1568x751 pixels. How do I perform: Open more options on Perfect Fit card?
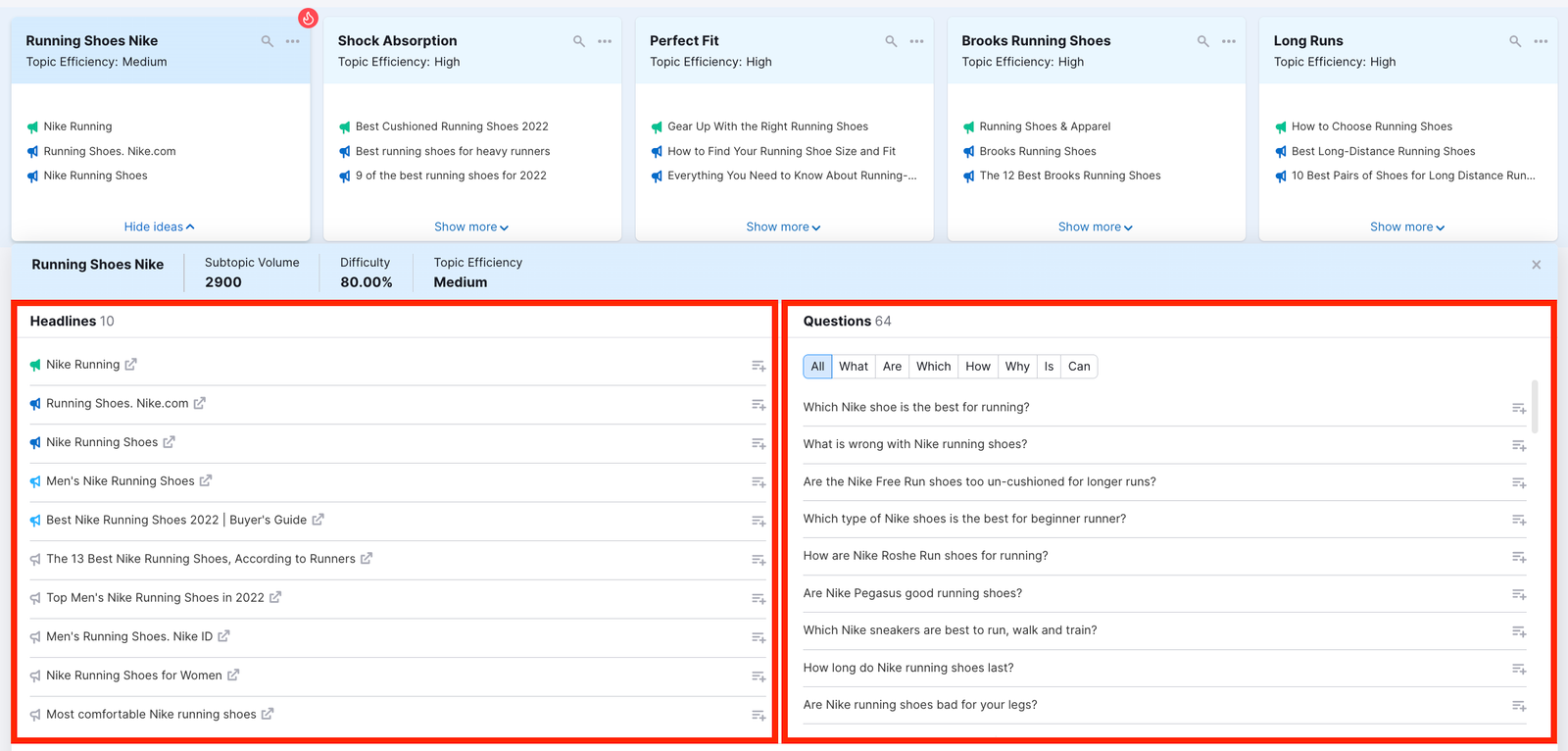(x=916, y=41)
